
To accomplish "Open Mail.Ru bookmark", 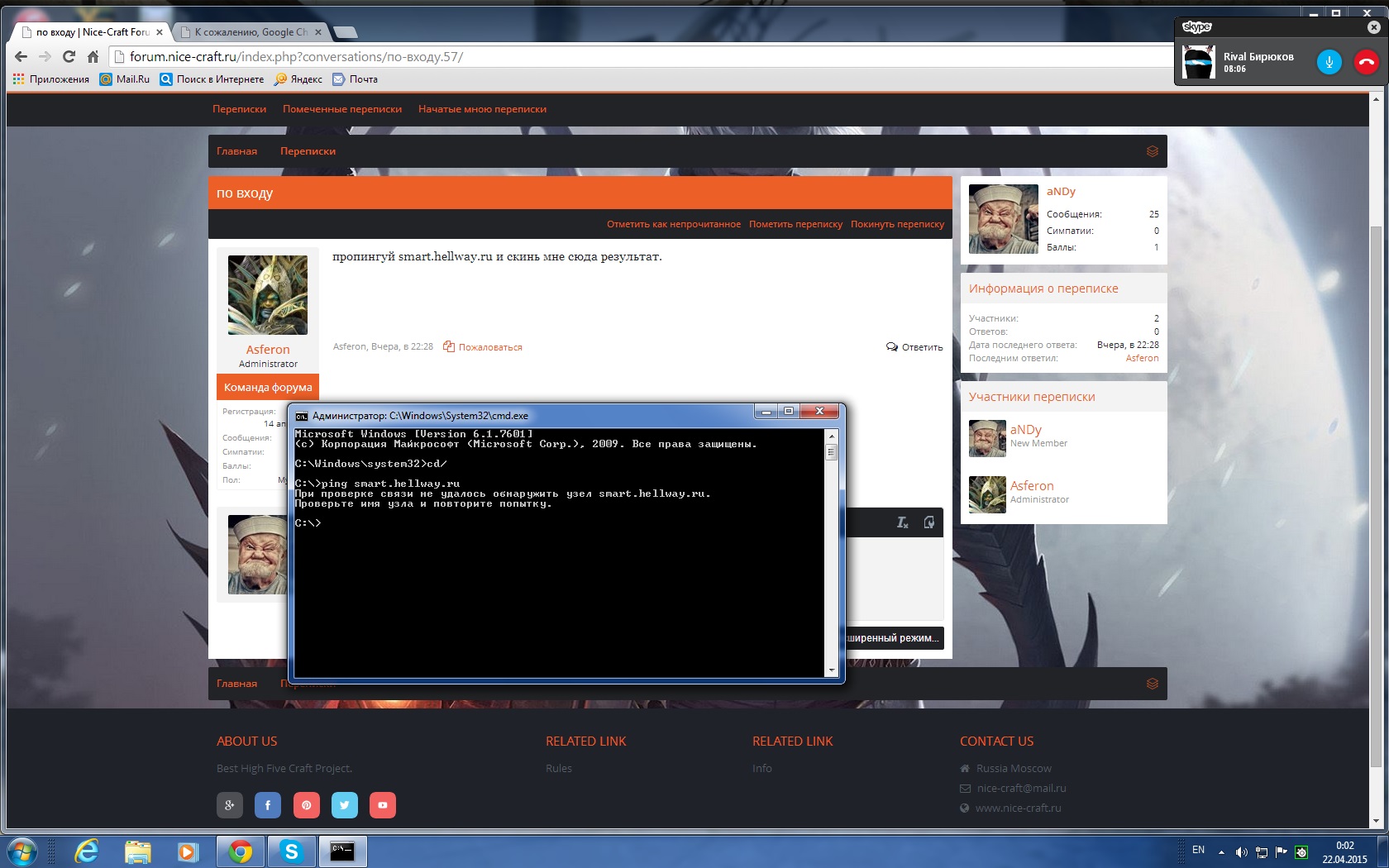I will [x=125, y=79].
